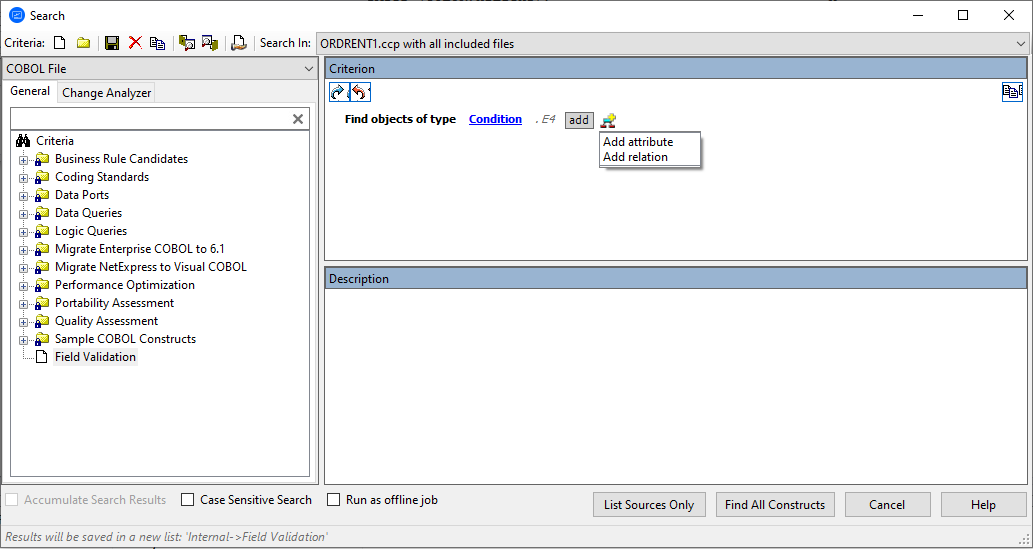Open the Search In dropdown list
Screen dimensions: 1033x549
tap(1020, 44)
